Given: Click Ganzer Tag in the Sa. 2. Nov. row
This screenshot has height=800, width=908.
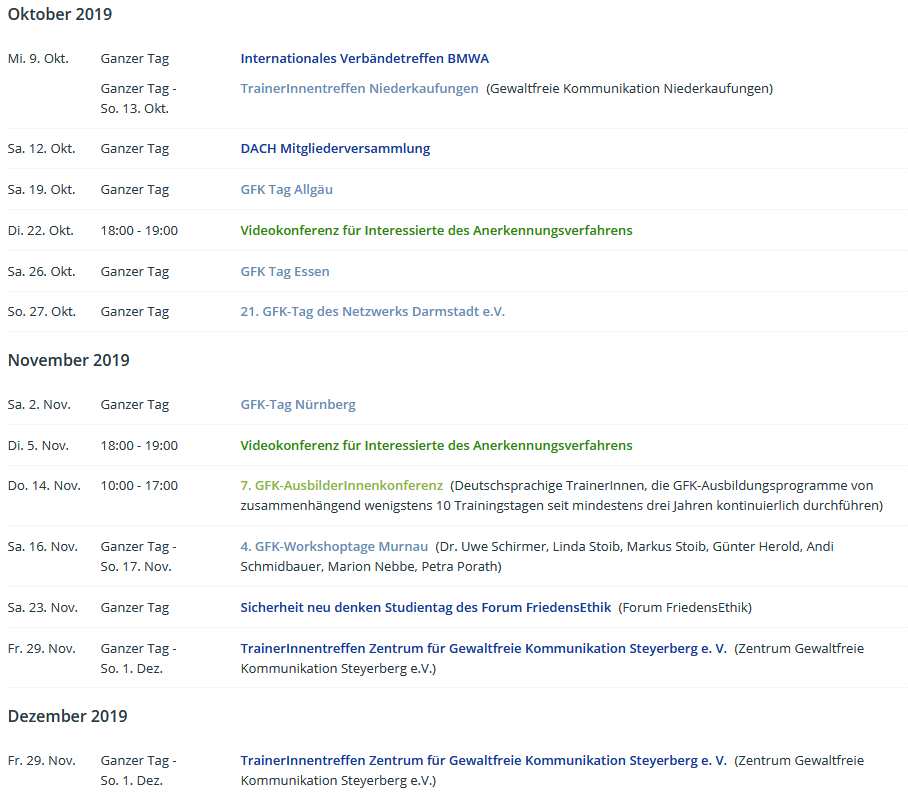Looking at the screenshot, I should tap(135, 405).
